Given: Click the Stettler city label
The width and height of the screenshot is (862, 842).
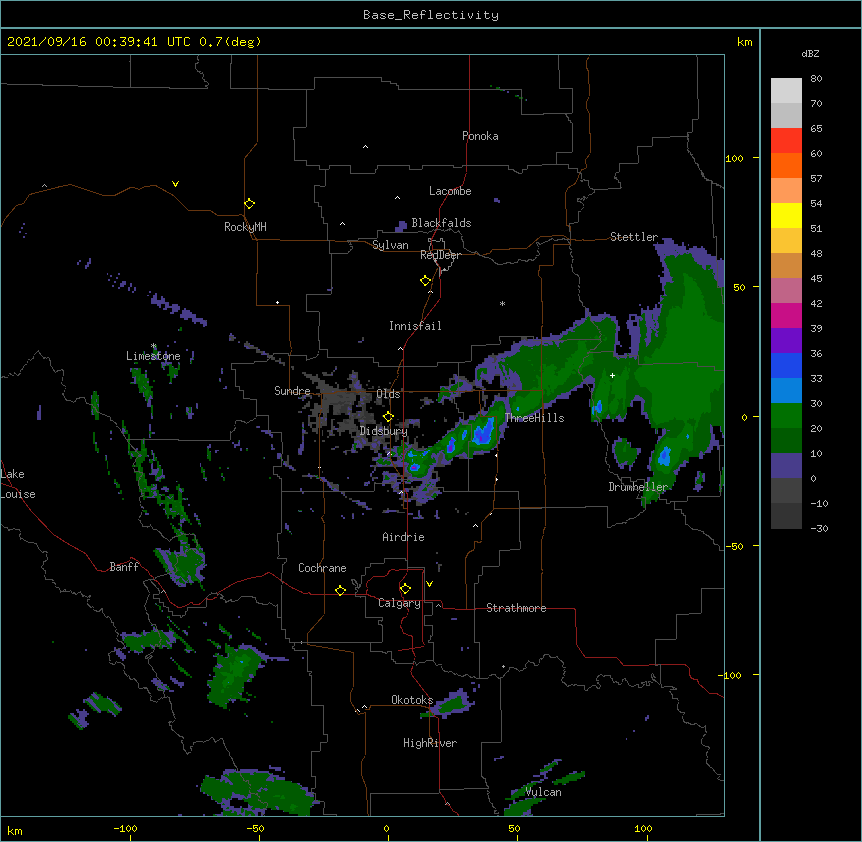Looking at the screenshot, I should 634,237.
